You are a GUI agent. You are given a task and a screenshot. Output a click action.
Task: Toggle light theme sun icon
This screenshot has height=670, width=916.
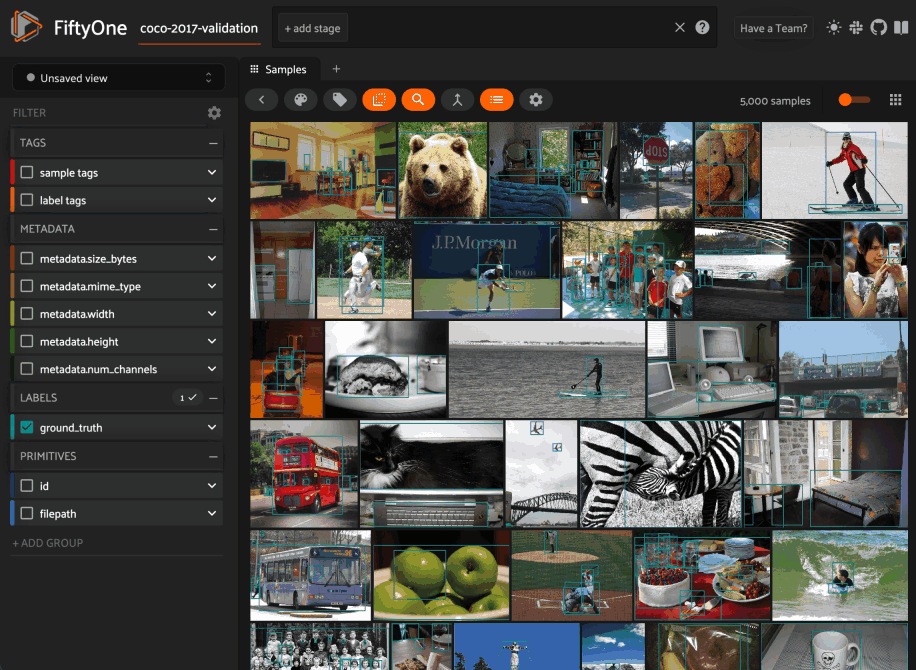coord(834,27)
